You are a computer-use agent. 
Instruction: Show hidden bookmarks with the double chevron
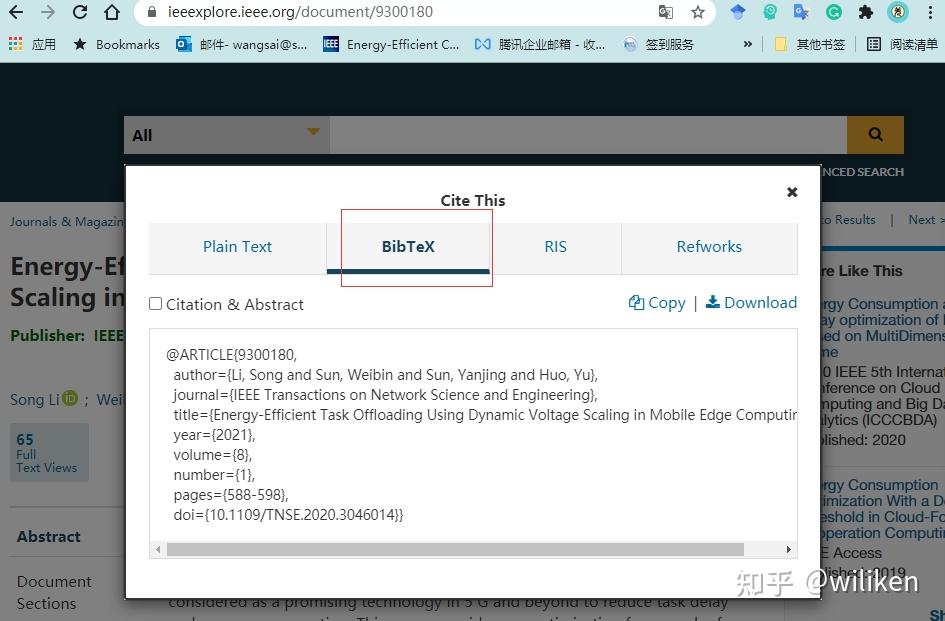(x=747, y=44)
